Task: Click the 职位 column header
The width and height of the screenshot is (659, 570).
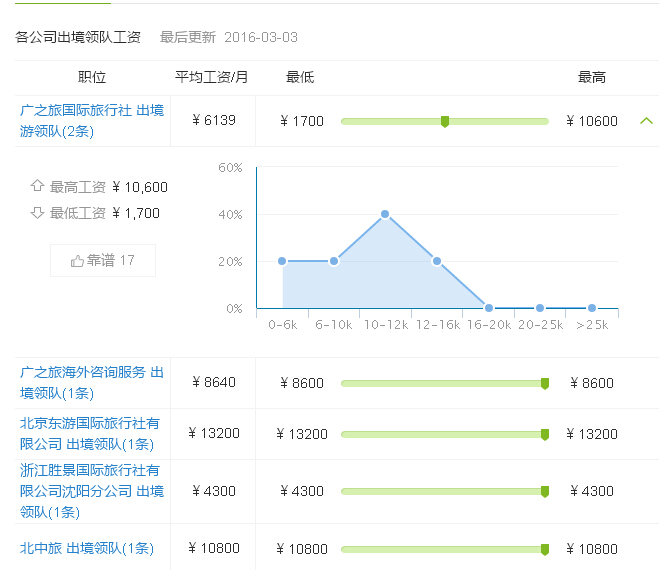Action: tap(92, 77)
